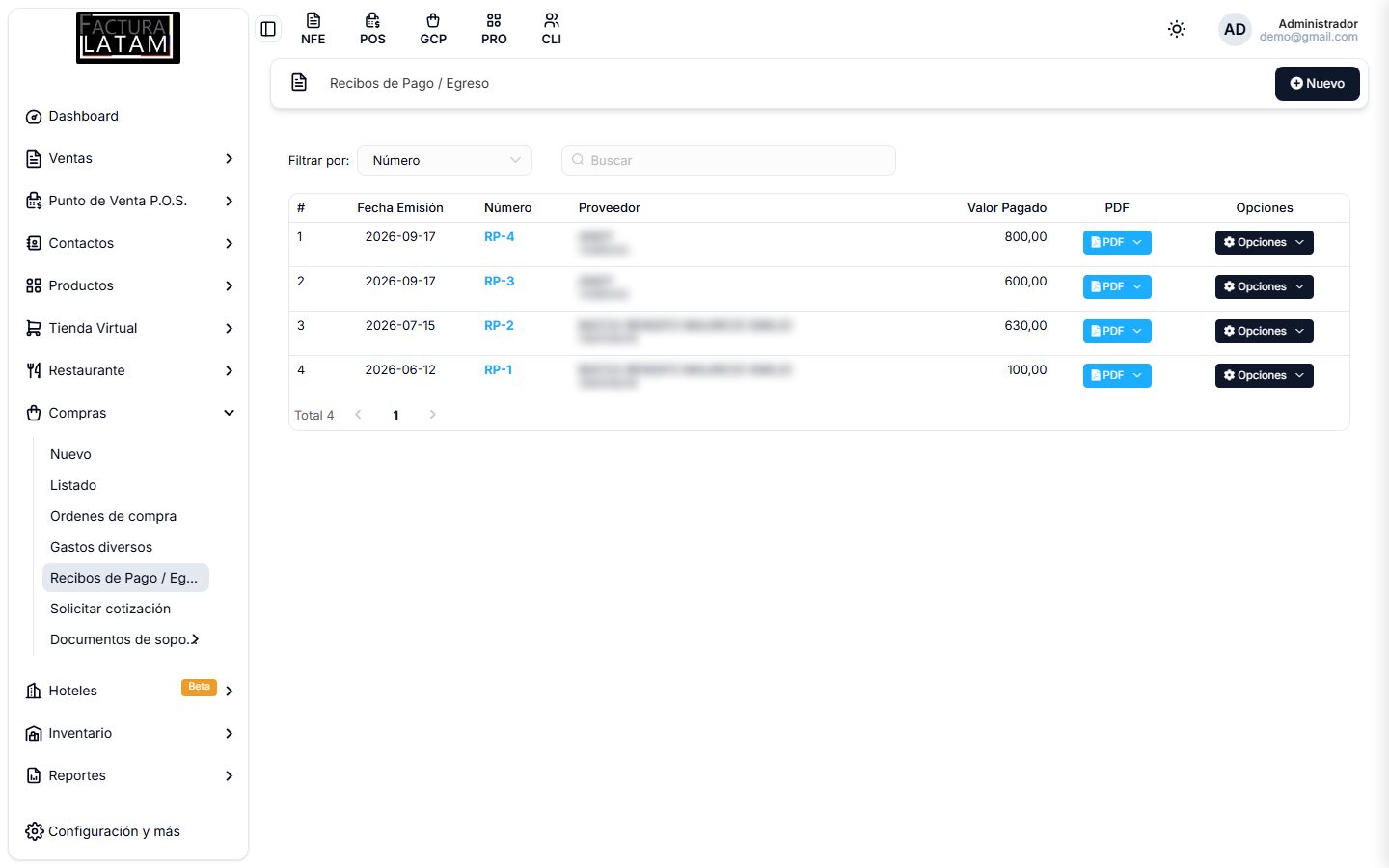Screen dimensions: 1389x868
Task: Click the Nuevo receipt button
Action: [x=1317, y=84]
